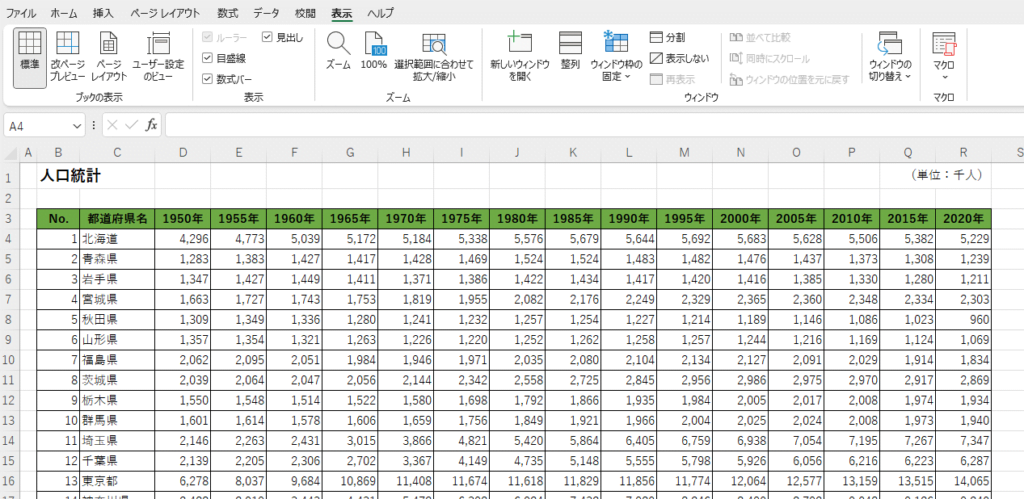Click into the formula bar input
Screen dimensions: 1024x499
pyautogui.click(x=594, y=125)
